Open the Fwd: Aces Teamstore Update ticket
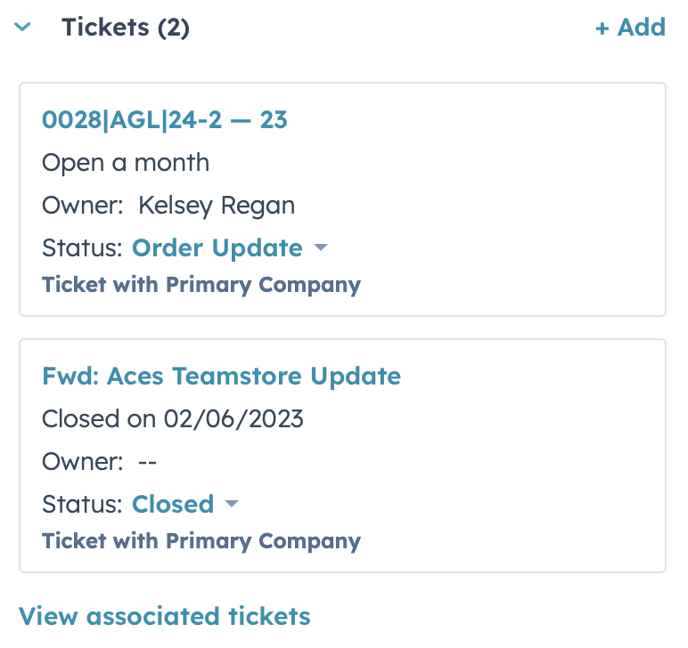The image size is (688, 648). click(x=221, y=376)
